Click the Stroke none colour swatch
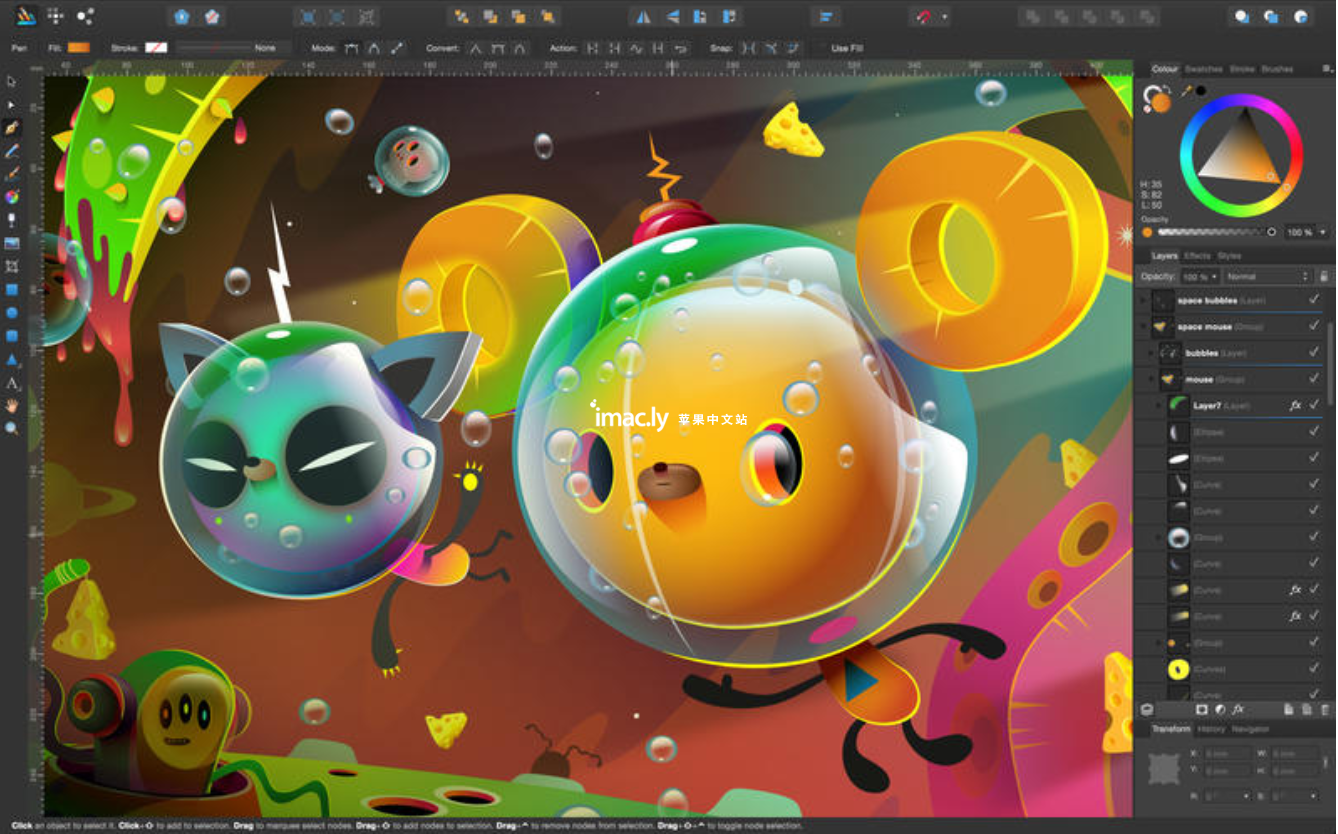Screen dimensions: 1338x834 (x=156, y=48)
